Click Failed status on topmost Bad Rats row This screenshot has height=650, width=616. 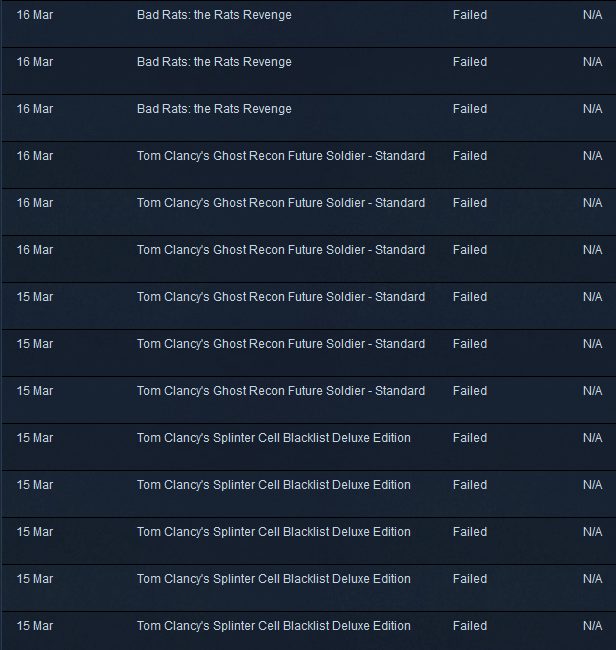pos(470,15)
